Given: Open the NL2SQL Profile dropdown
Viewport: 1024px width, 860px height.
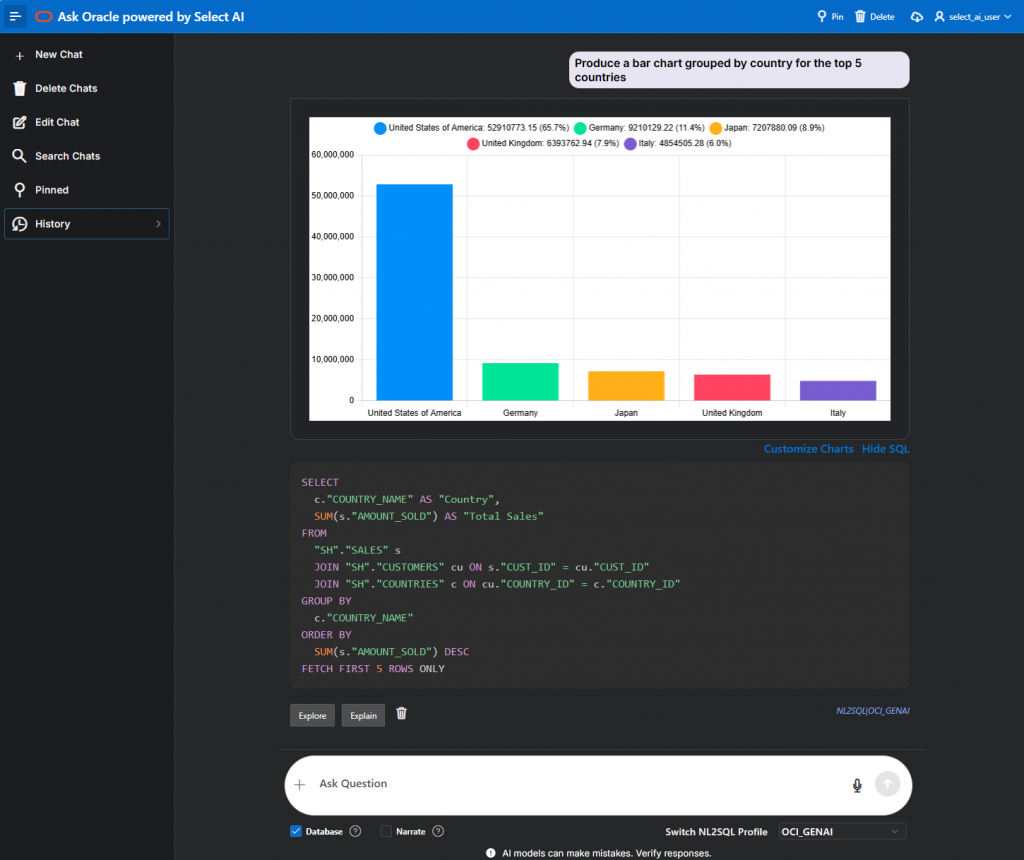Looking at the screenshot, I should point(842,831).
